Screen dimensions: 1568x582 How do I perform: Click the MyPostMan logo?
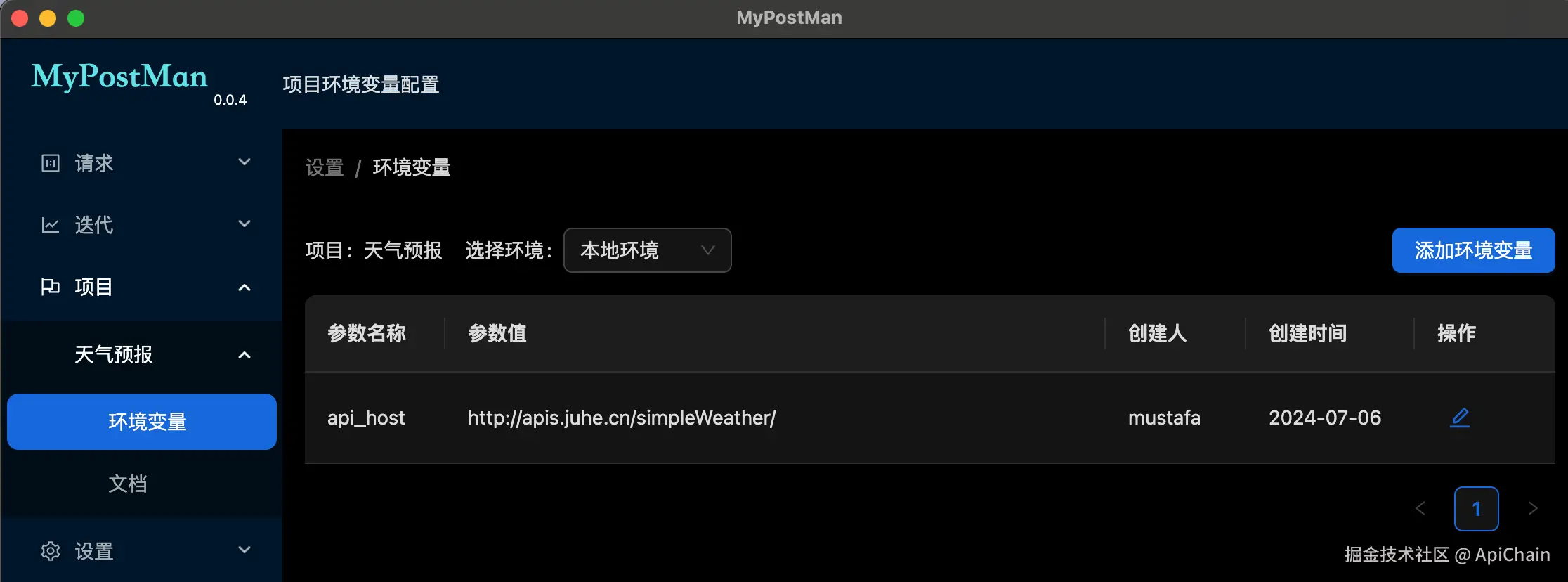119,77
